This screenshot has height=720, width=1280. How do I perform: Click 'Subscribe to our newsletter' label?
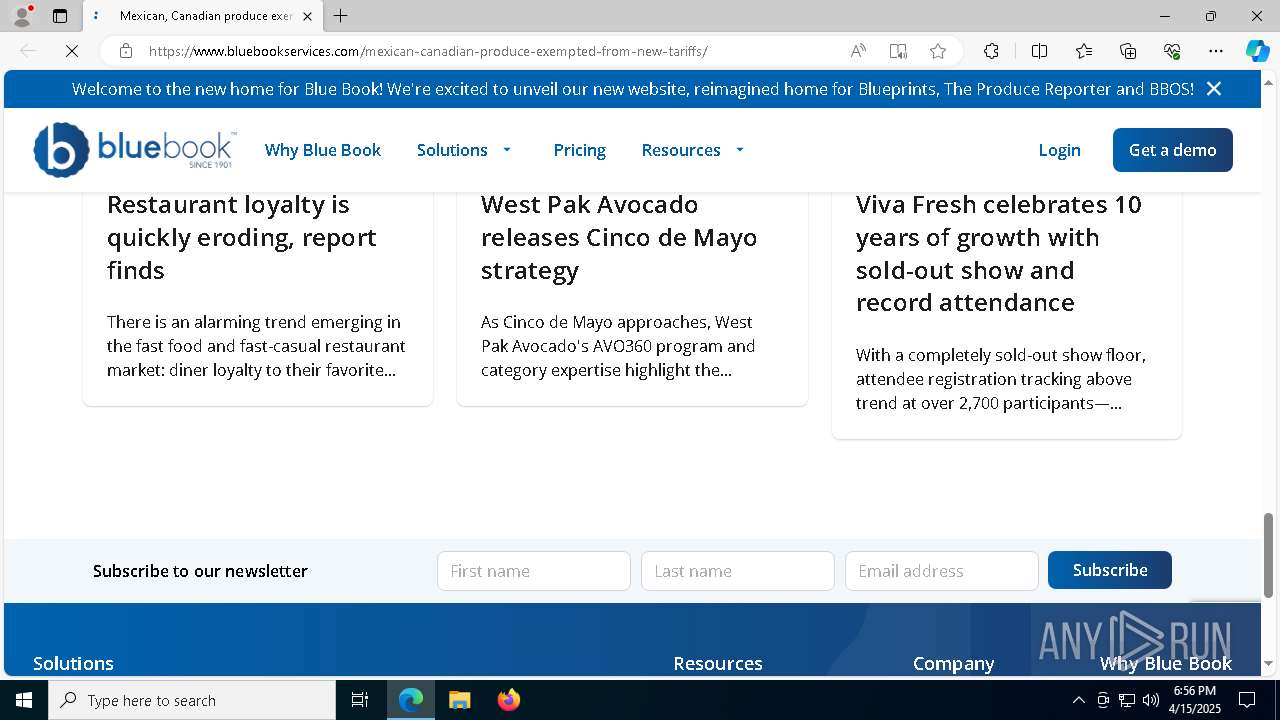pos(200,571)
